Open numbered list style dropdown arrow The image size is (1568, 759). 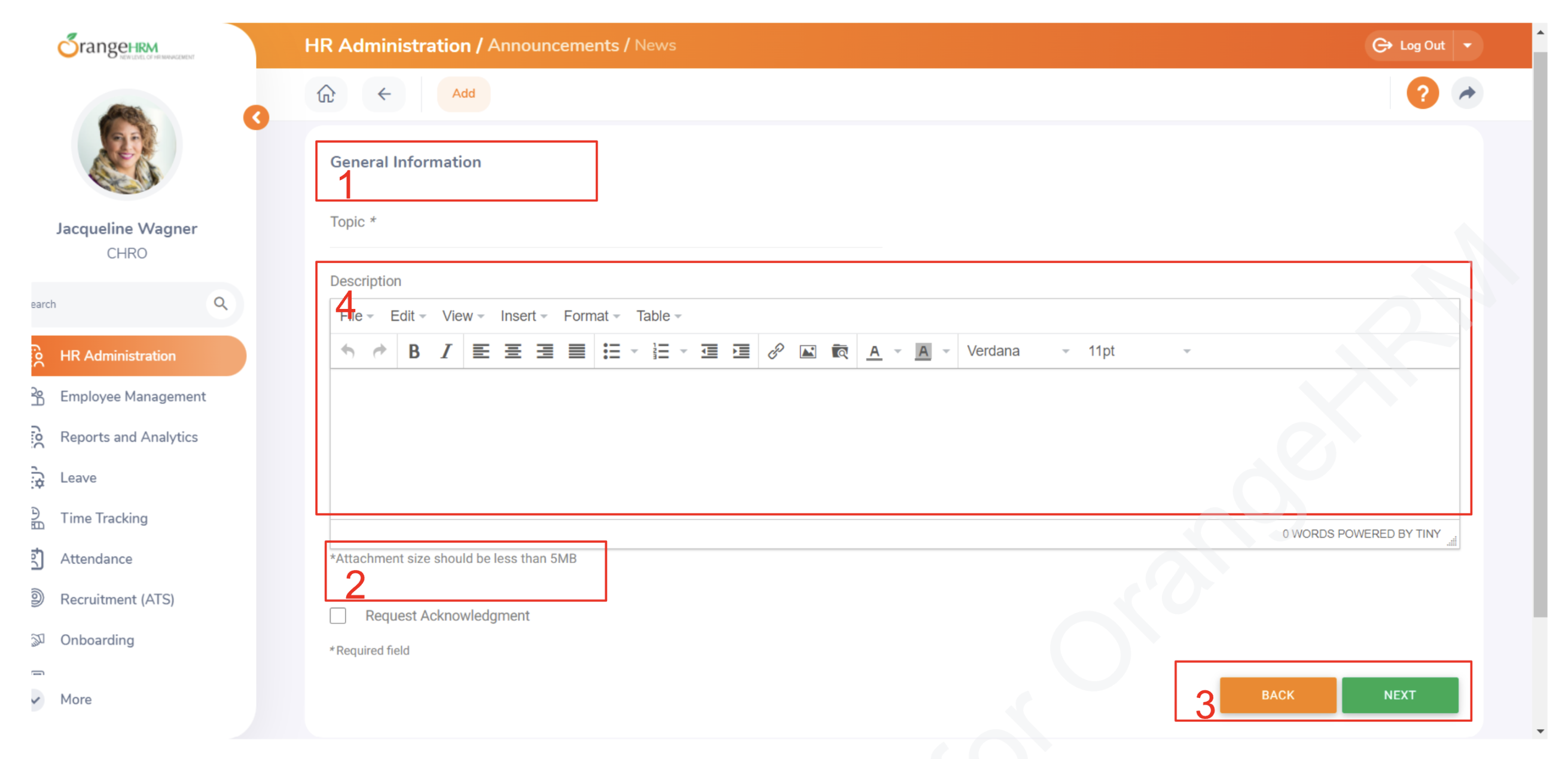(x=684, y=351)
